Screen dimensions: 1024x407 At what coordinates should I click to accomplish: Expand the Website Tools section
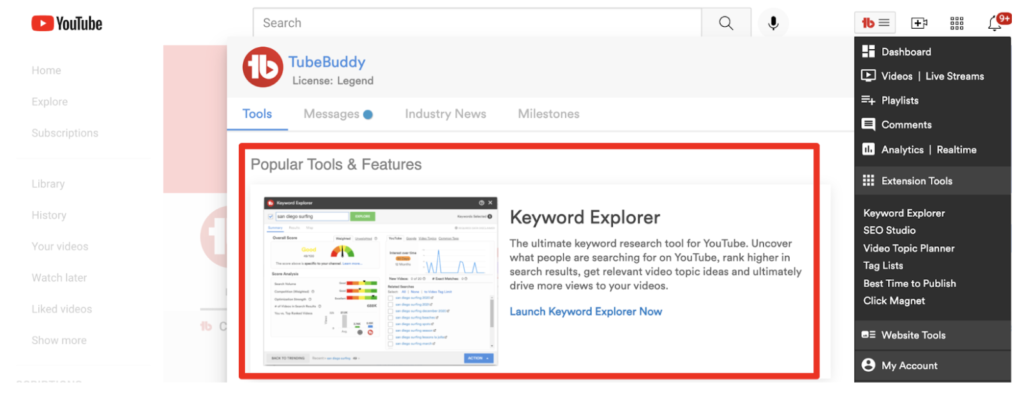(x=912, y=335)
